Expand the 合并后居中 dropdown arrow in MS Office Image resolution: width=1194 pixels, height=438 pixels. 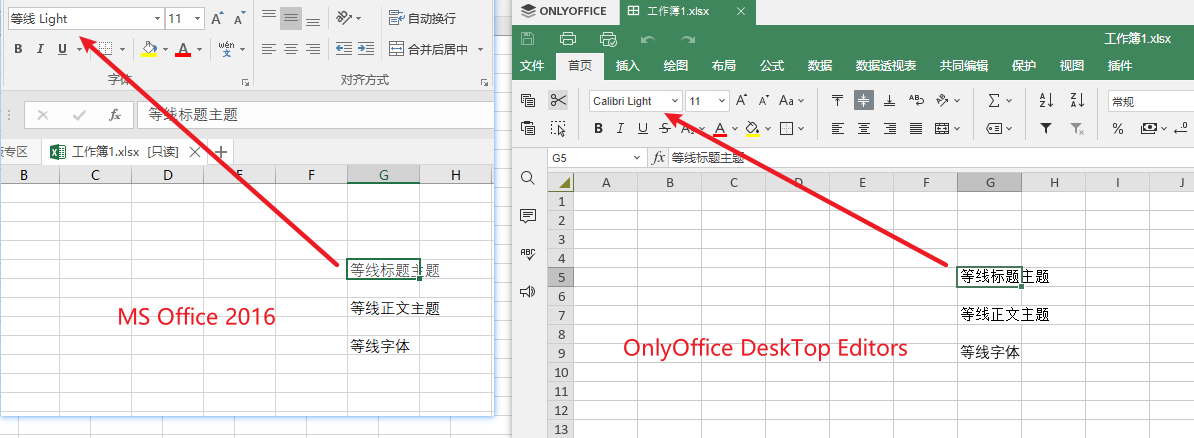click(480, 50)
